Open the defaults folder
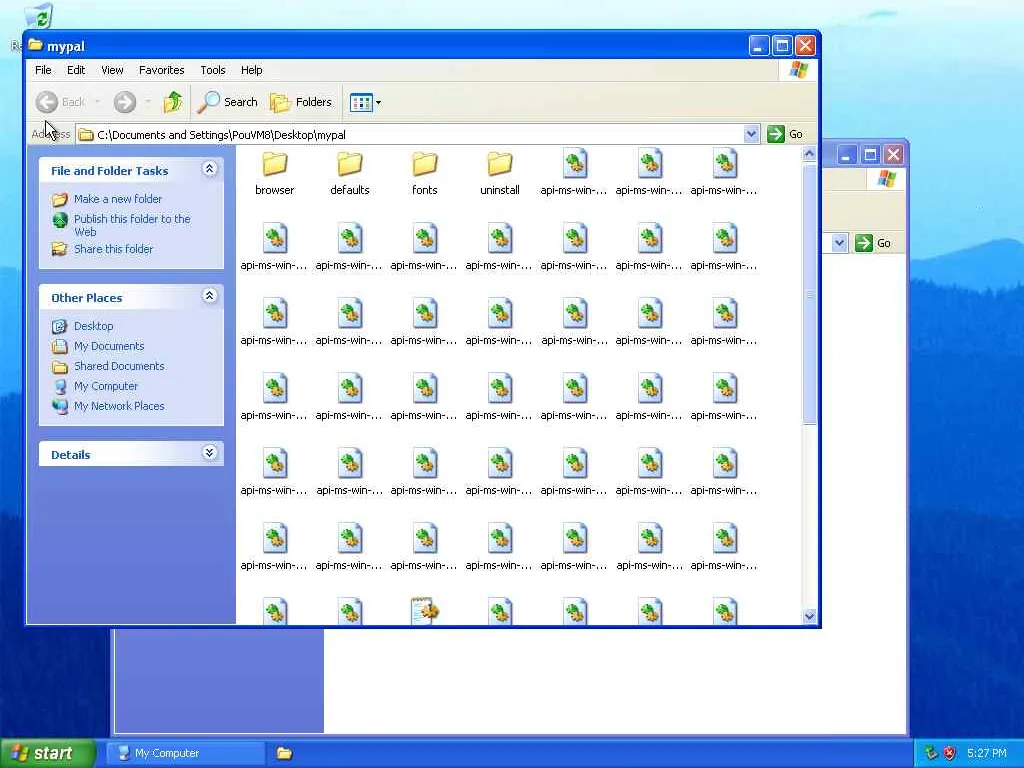 349,172
